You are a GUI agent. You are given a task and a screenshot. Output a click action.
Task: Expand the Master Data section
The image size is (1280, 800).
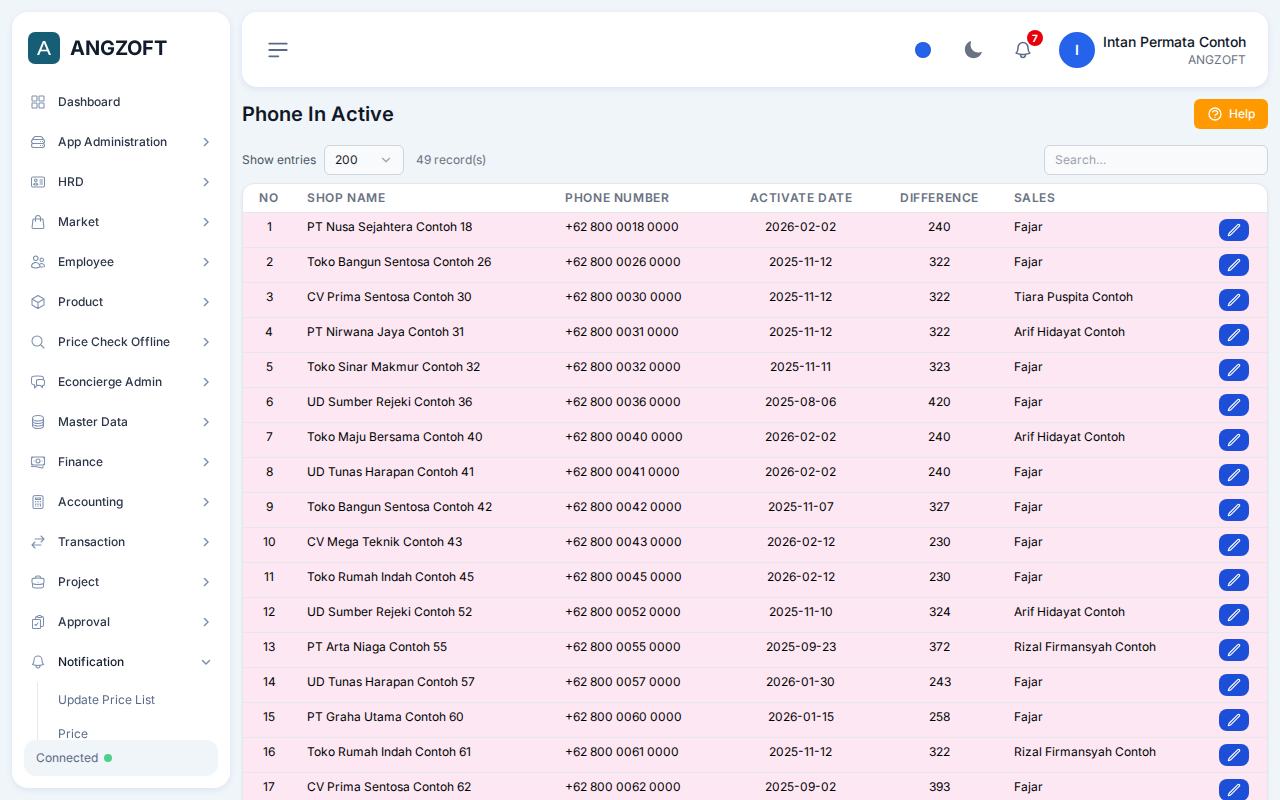(121, 422)
